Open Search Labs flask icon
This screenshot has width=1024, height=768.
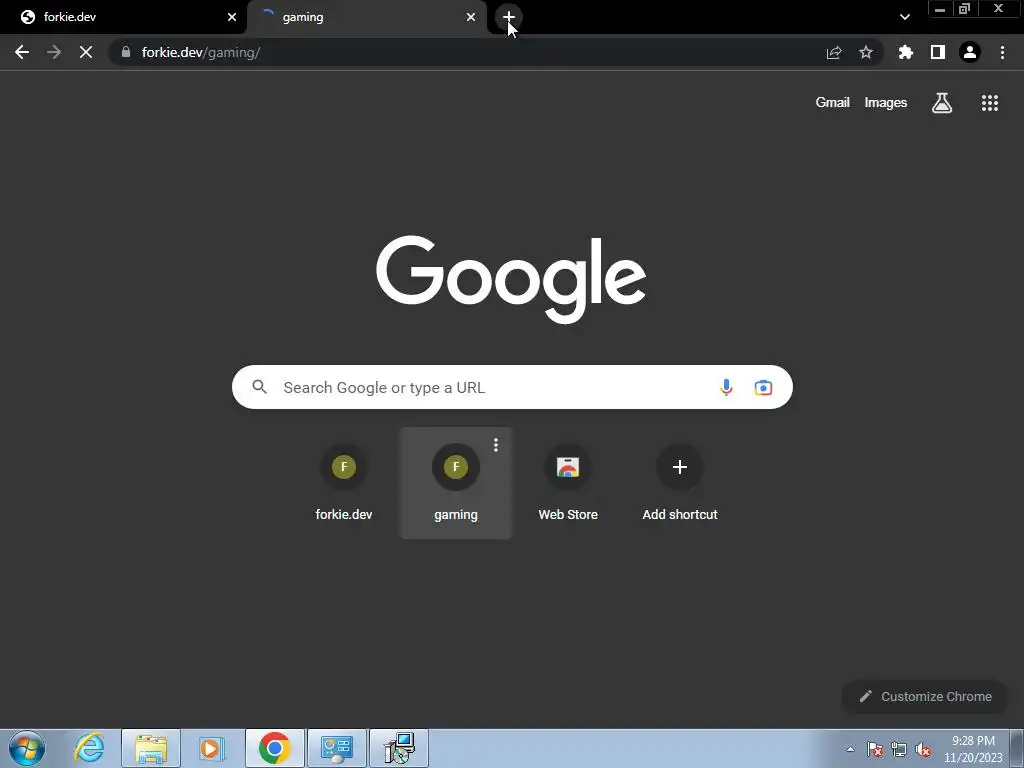coord(942,103)
